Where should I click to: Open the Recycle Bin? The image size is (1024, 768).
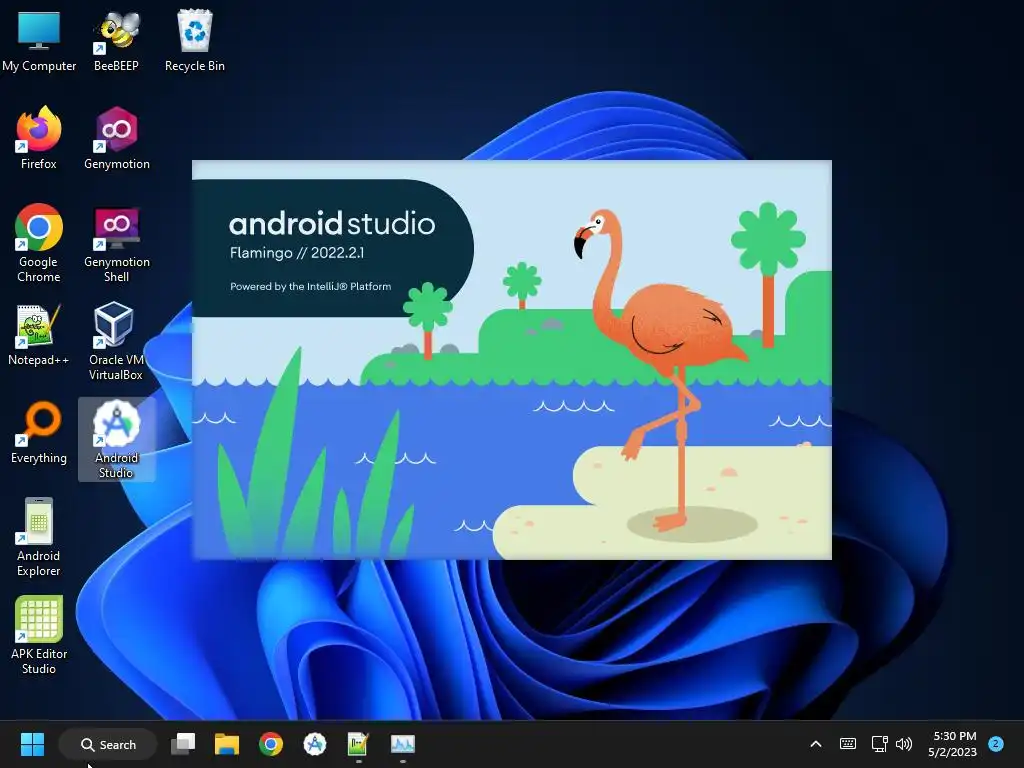(x=195, y=40)
